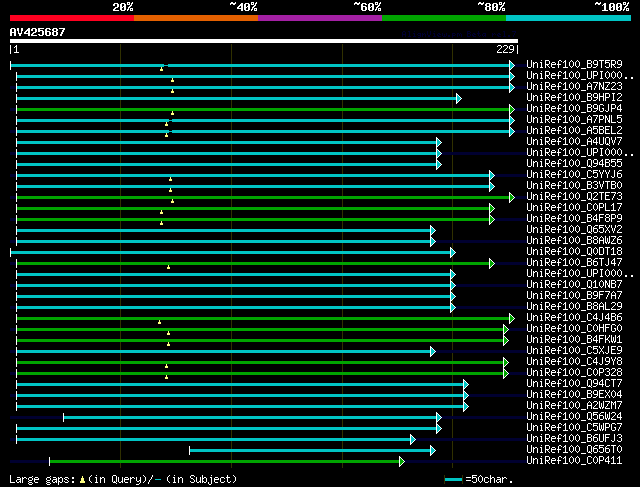Viewport: 640px width, 487px height.
Task: Select the UniRef100_A5BEL2 label
Action: (x=574, y=130)
